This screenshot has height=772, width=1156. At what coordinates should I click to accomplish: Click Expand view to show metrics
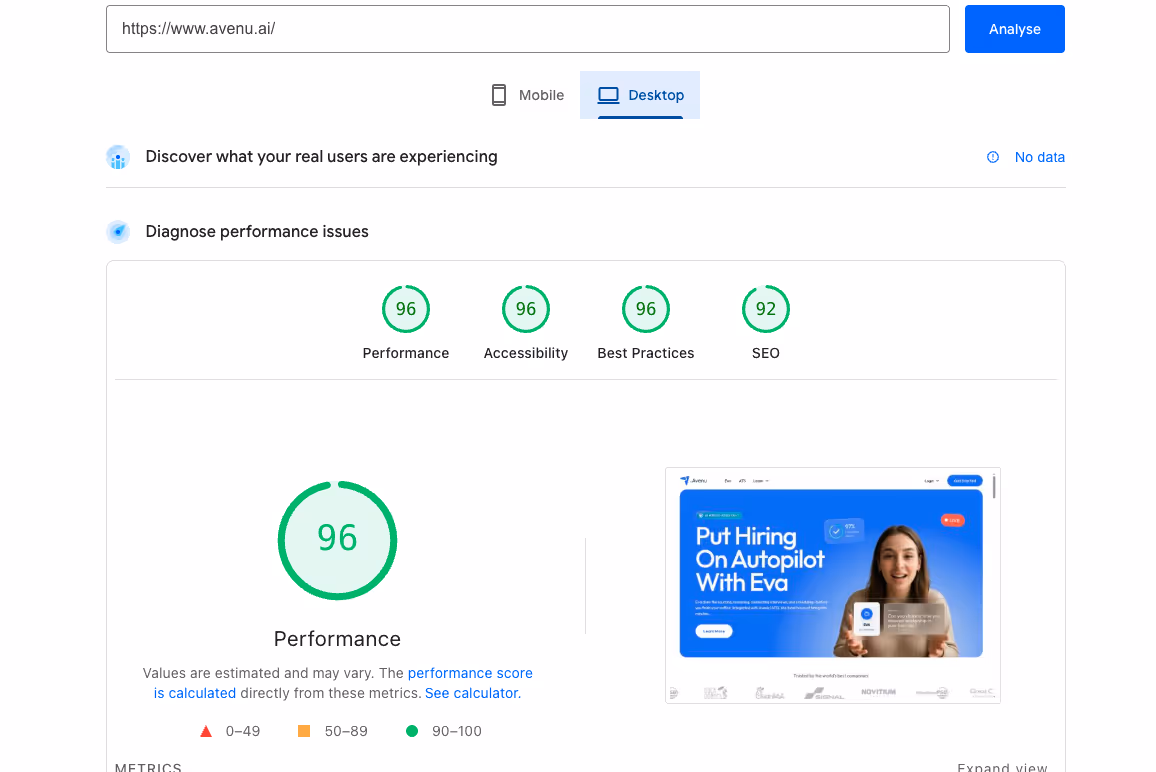tap(1002, 766)
